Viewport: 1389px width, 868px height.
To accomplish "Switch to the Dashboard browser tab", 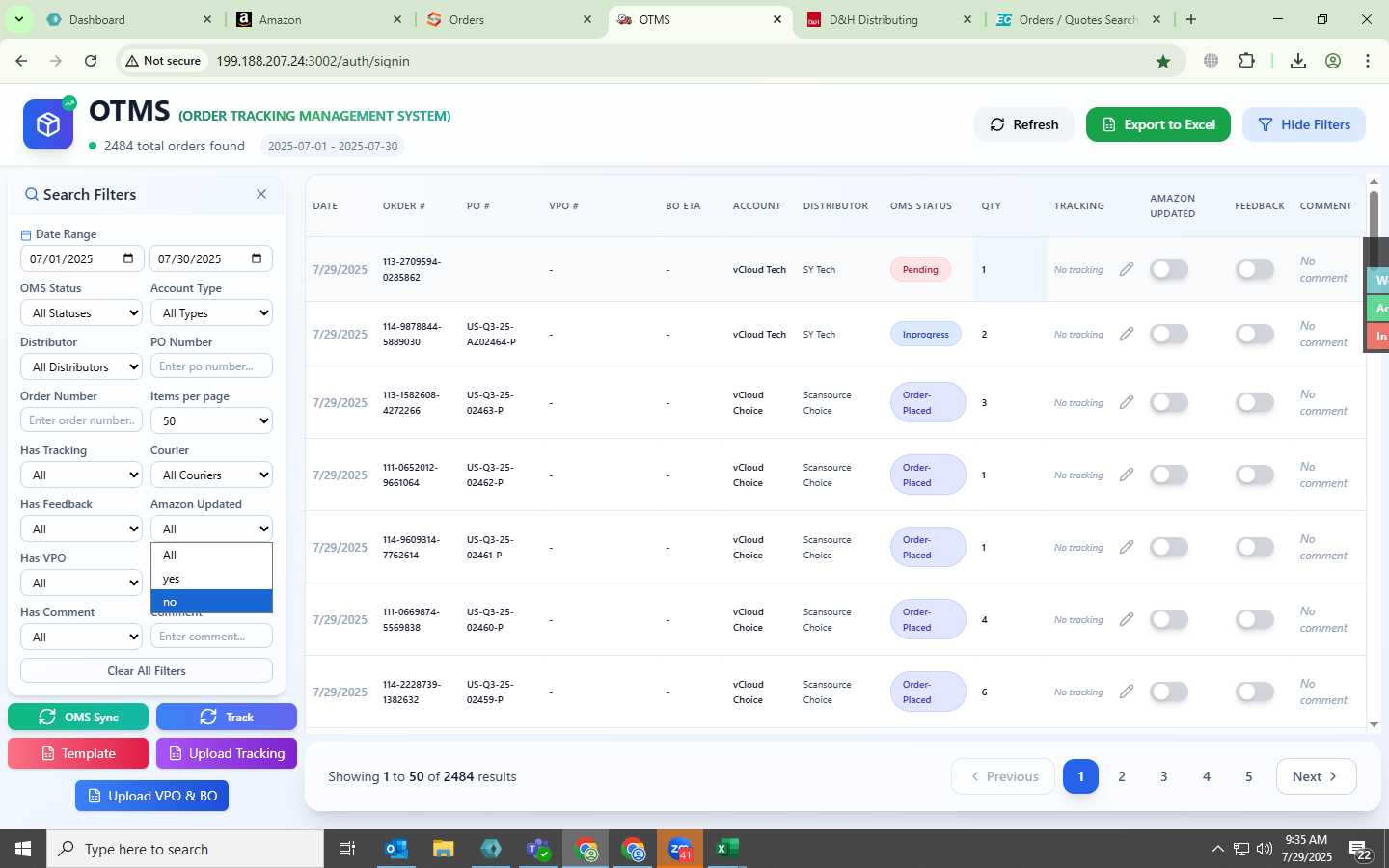I will pos(129,19).
